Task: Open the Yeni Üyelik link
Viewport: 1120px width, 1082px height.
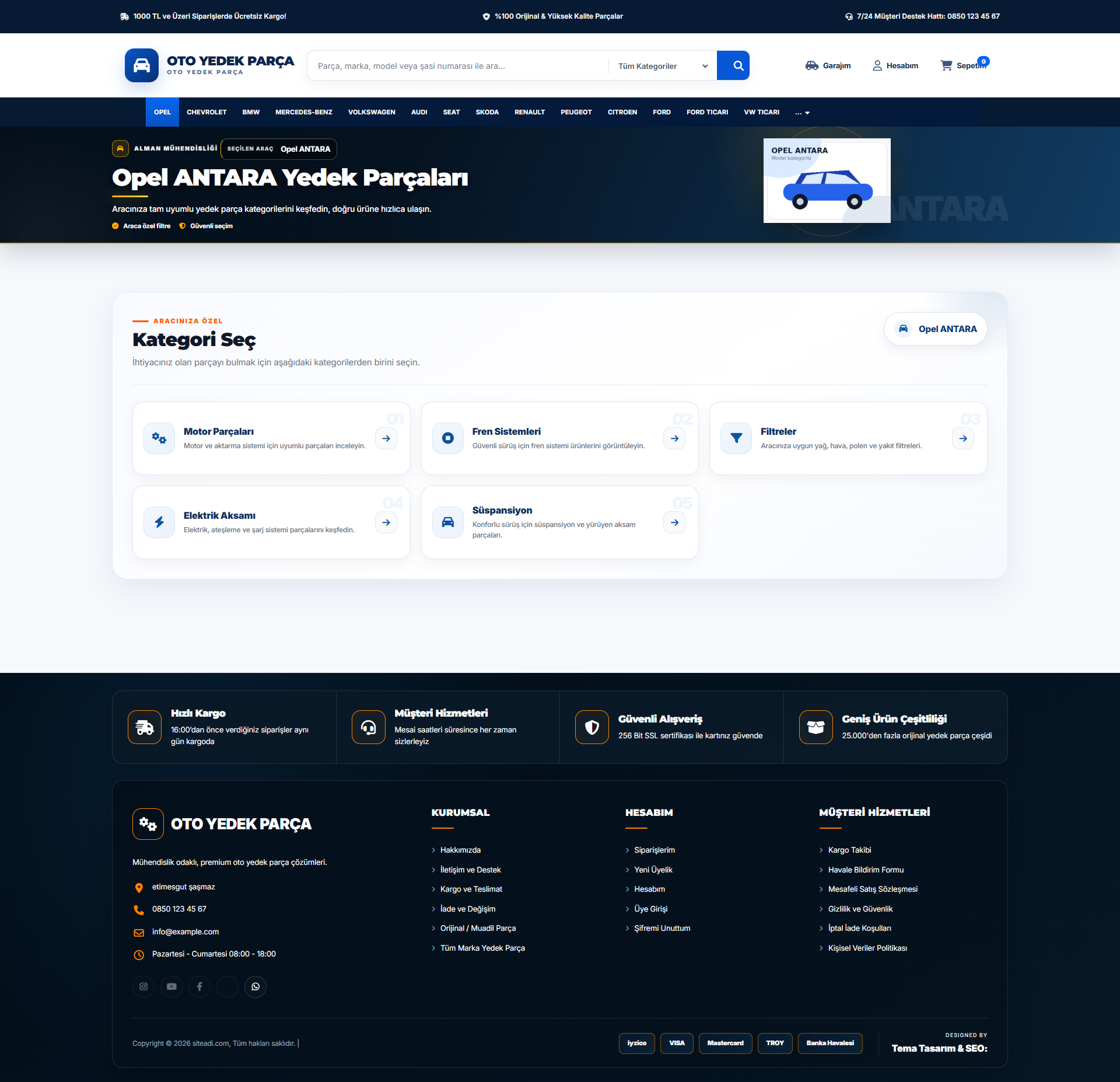Action: (653, 870)
